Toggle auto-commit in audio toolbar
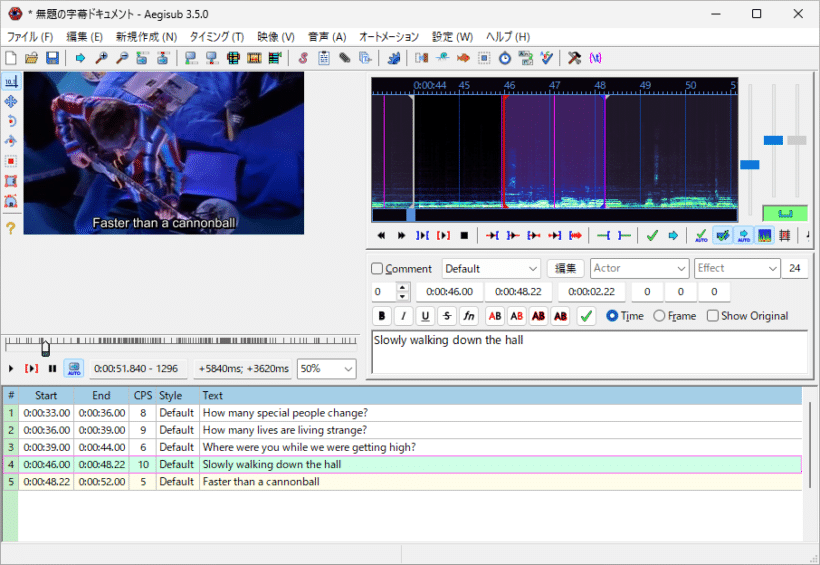The image size is (820, 565). tap(701, 235)
